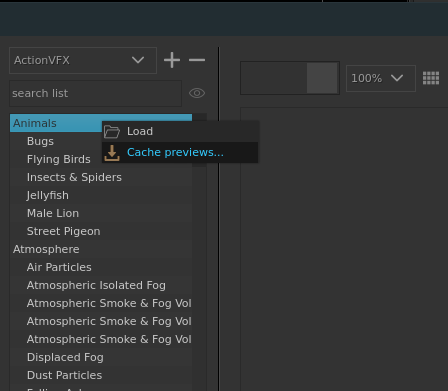Click into the search list field
Image resolution: width=448 pixels, height=391 pixels.
pos(95,93)
